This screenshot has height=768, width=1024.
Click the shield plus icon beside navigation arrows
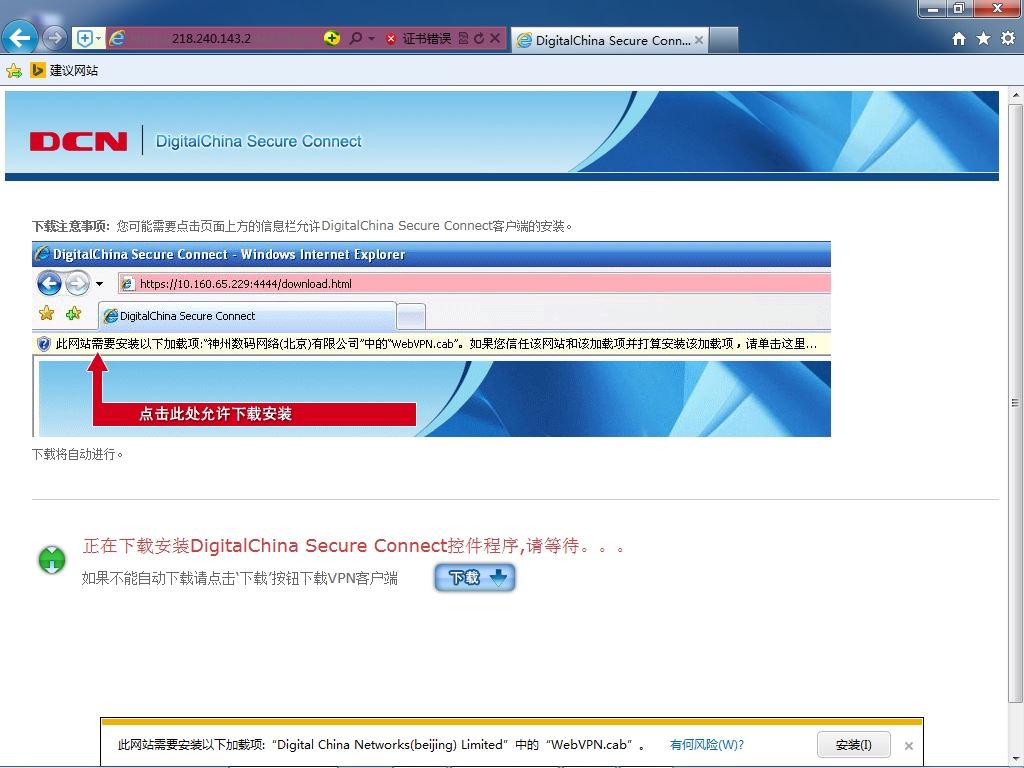(84, 39)
